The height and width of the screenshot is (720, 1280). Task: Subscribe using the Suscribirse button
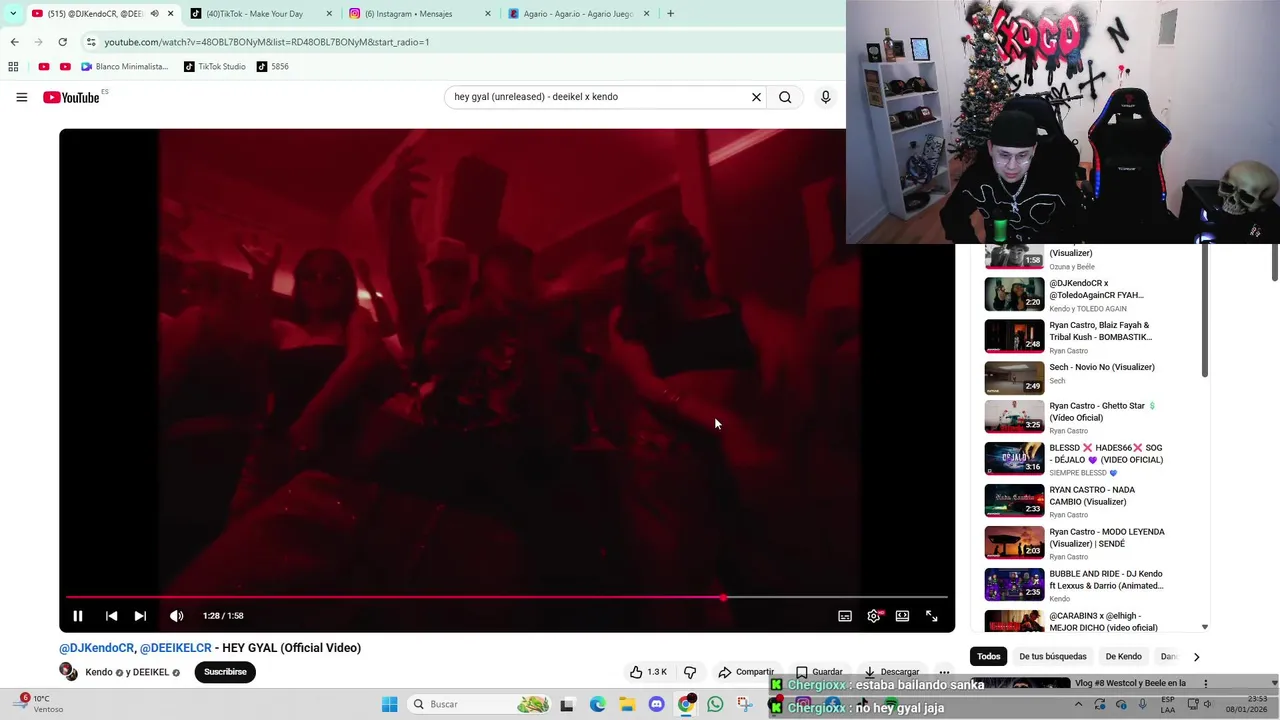pos(225,672)
